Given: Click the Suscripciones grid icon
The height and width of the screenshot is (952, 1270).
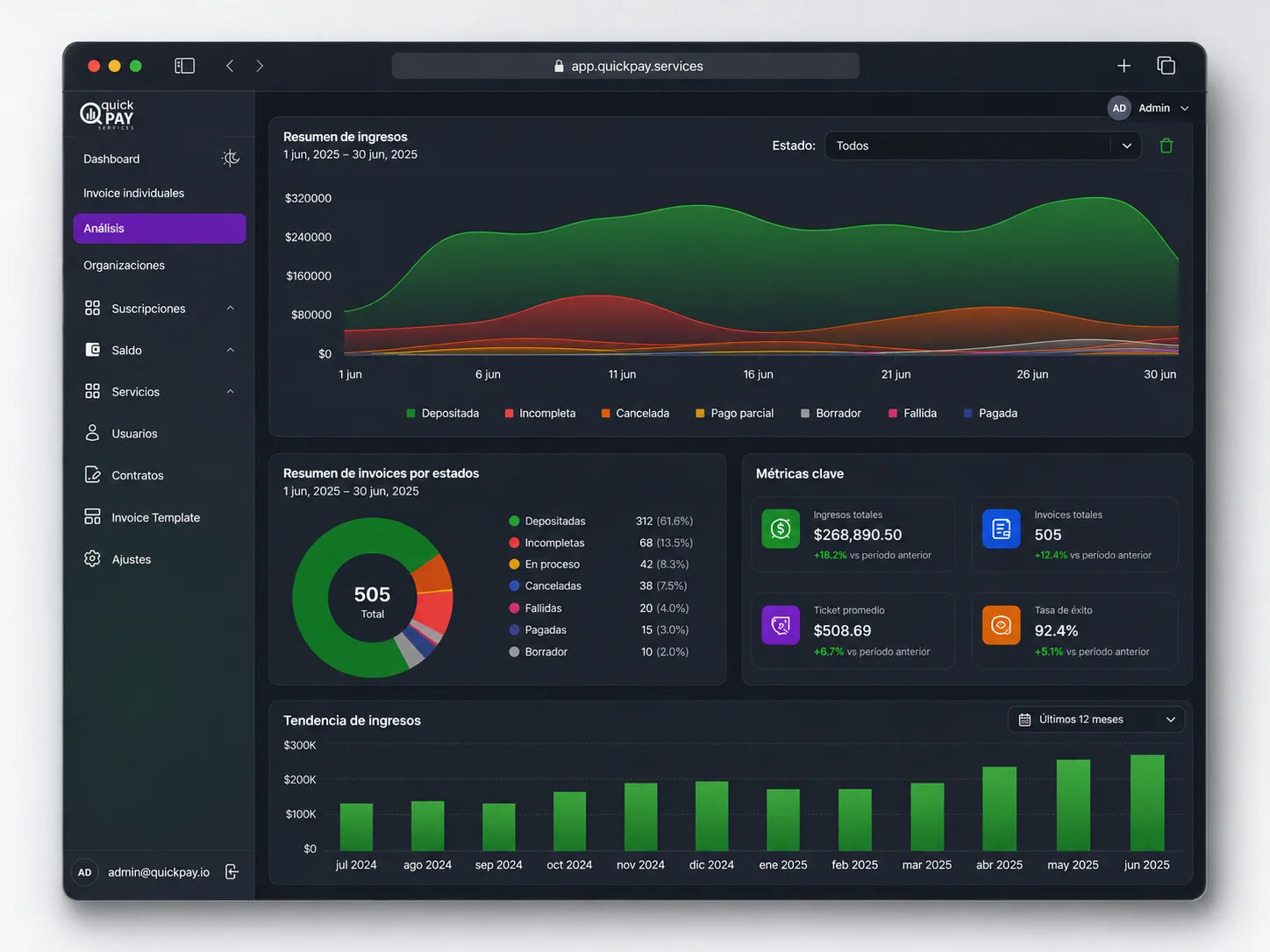Looking at the screenshot, I should 92,308.
